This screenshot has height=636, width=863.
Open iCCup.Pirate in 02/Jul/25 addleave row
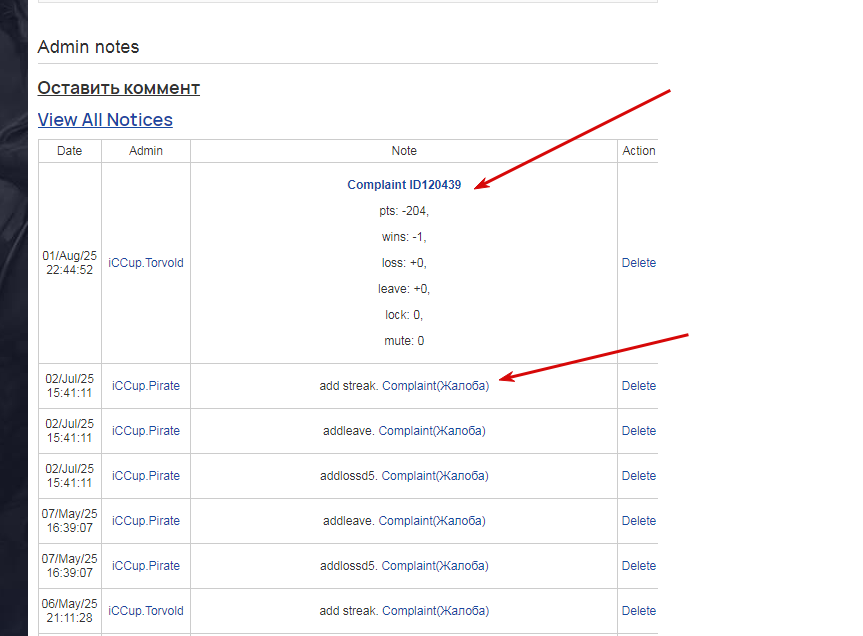coord(146,431)
